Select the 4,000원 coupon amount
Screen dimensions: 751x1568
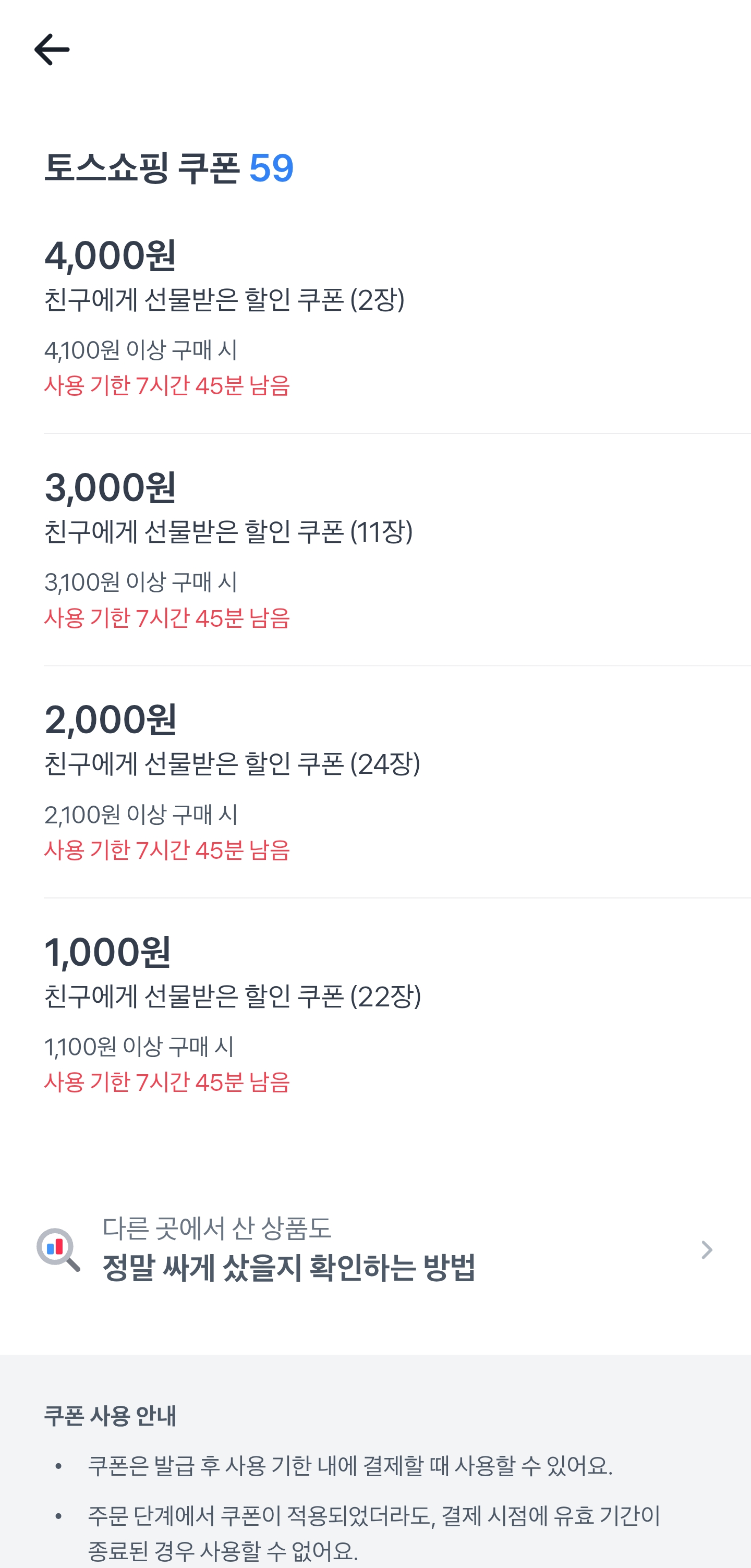(x=110, y=255)
